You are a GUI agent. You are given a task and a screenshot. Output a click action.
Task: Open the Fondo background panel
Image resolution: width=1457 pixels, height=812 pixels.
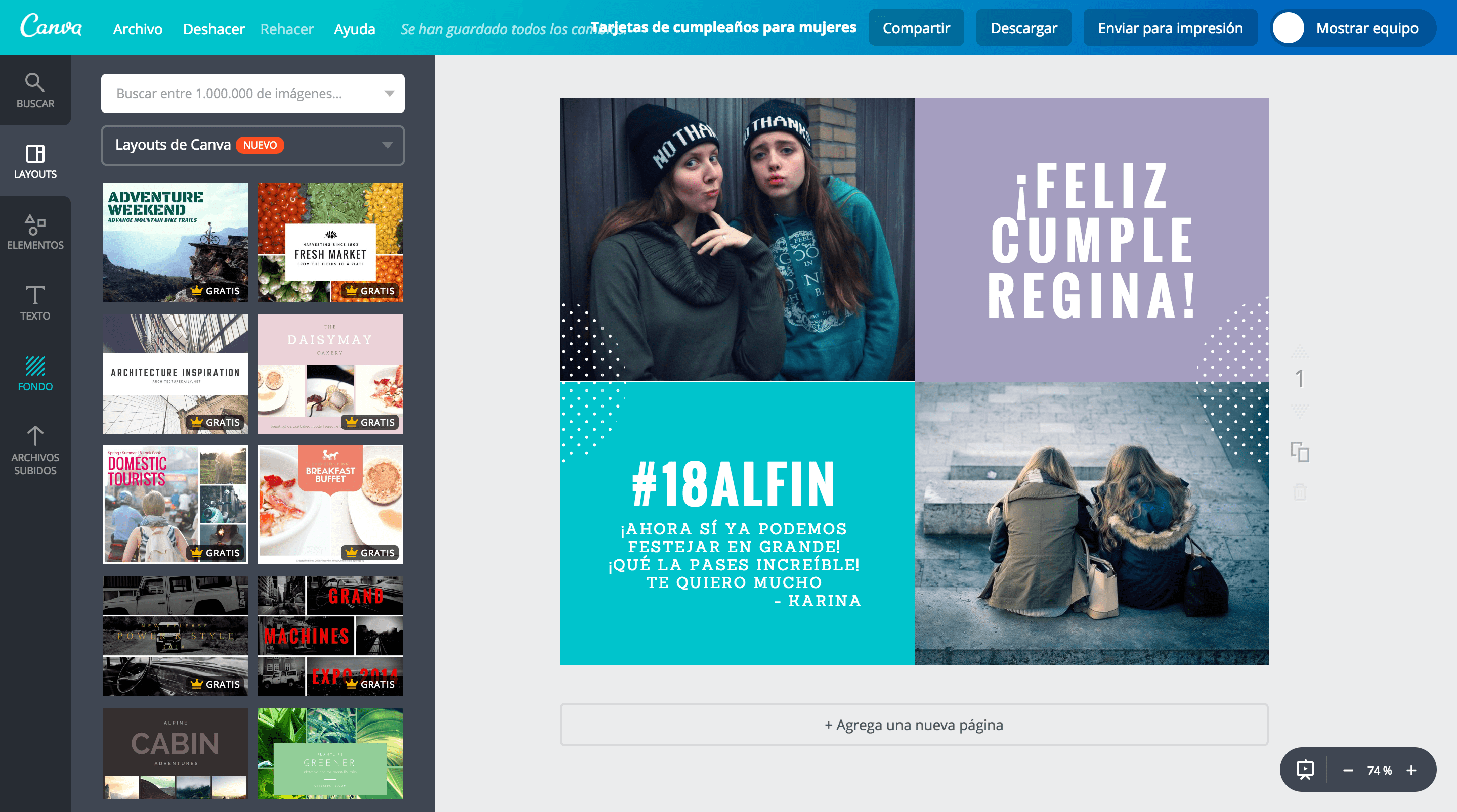point(35,373)
